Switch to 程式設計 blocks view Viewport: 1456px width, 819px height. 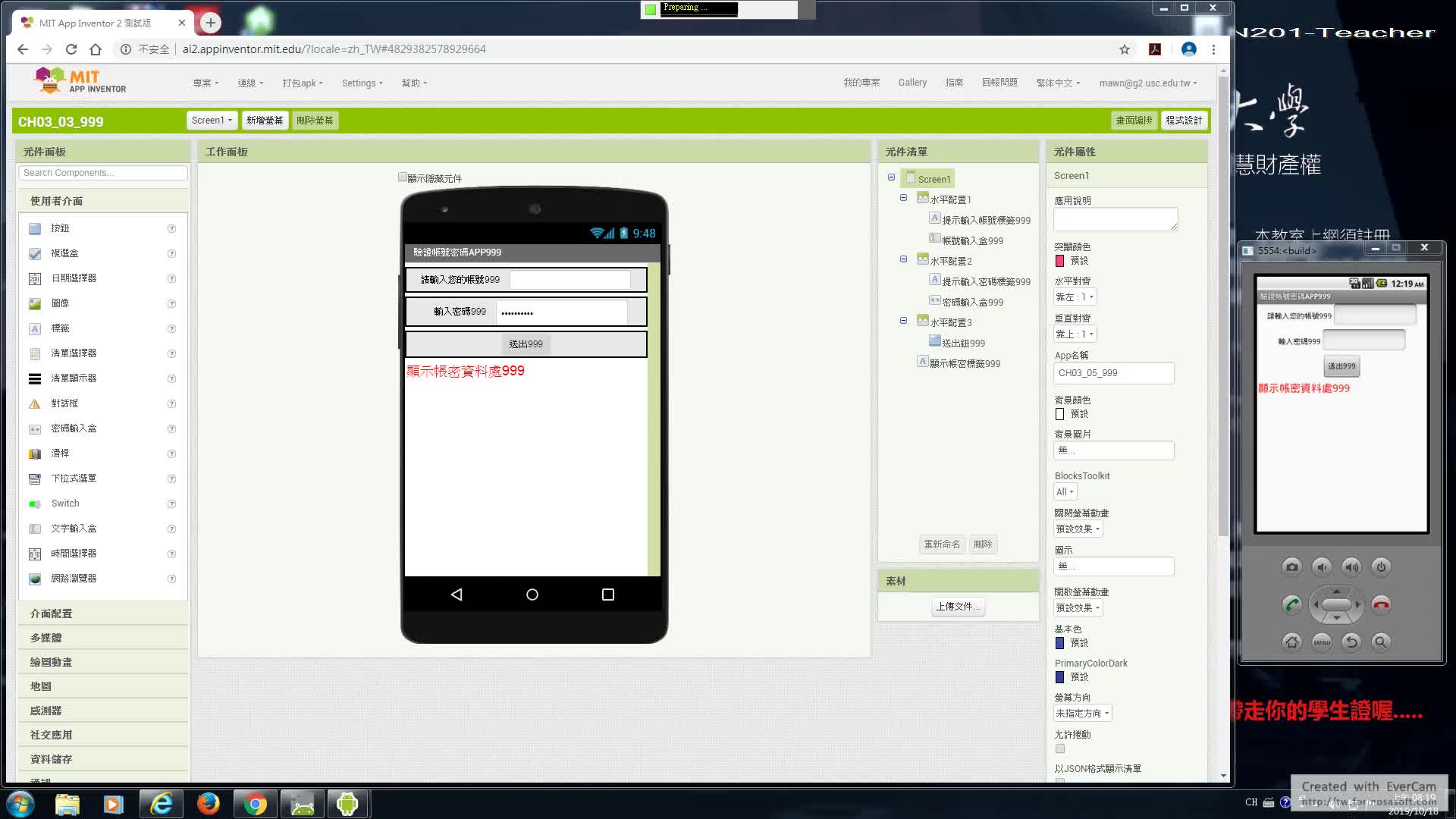tap(1184, 121)
